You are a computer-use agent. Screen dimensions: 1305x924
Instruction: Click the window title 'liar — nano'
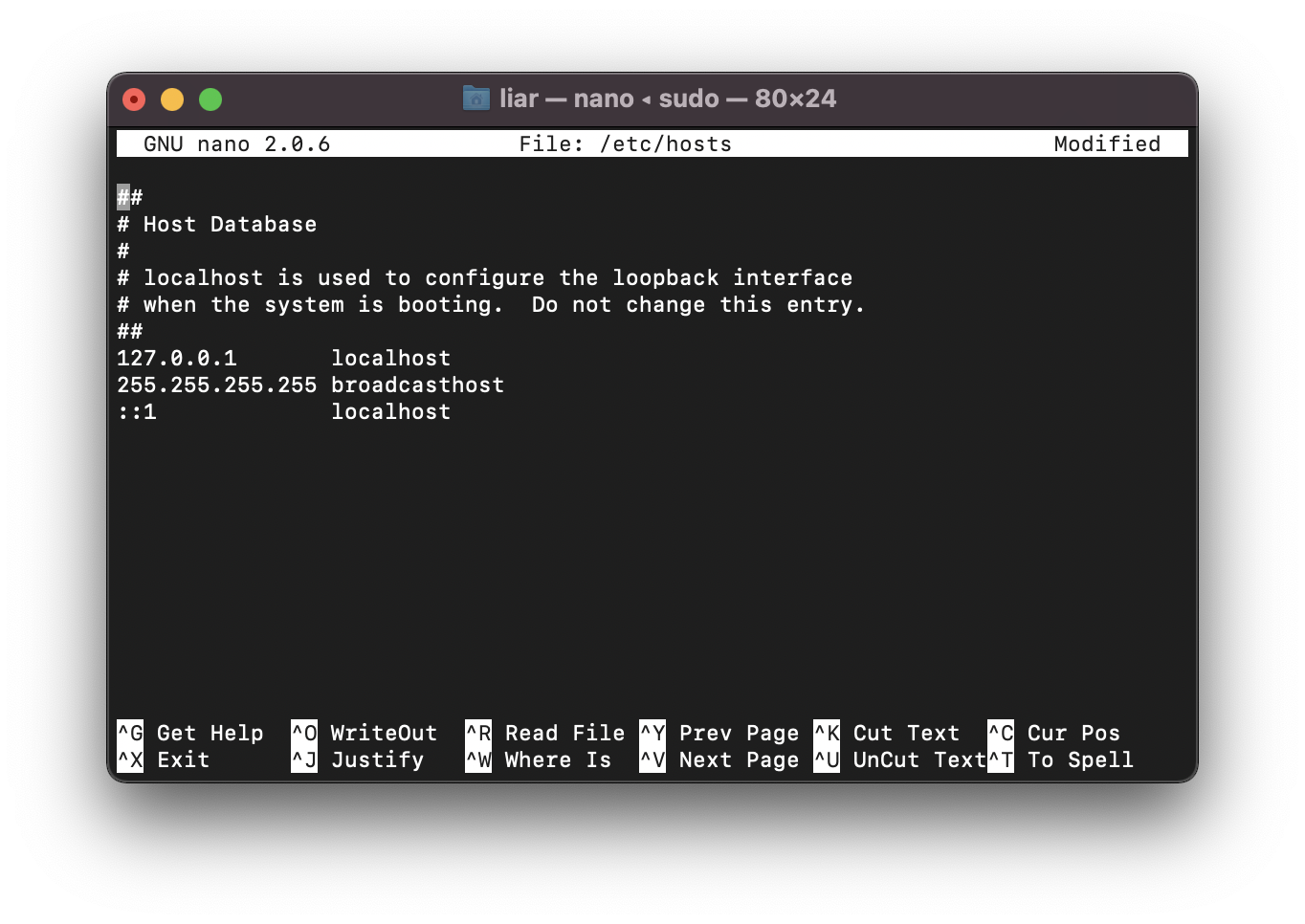coord(566,99)
